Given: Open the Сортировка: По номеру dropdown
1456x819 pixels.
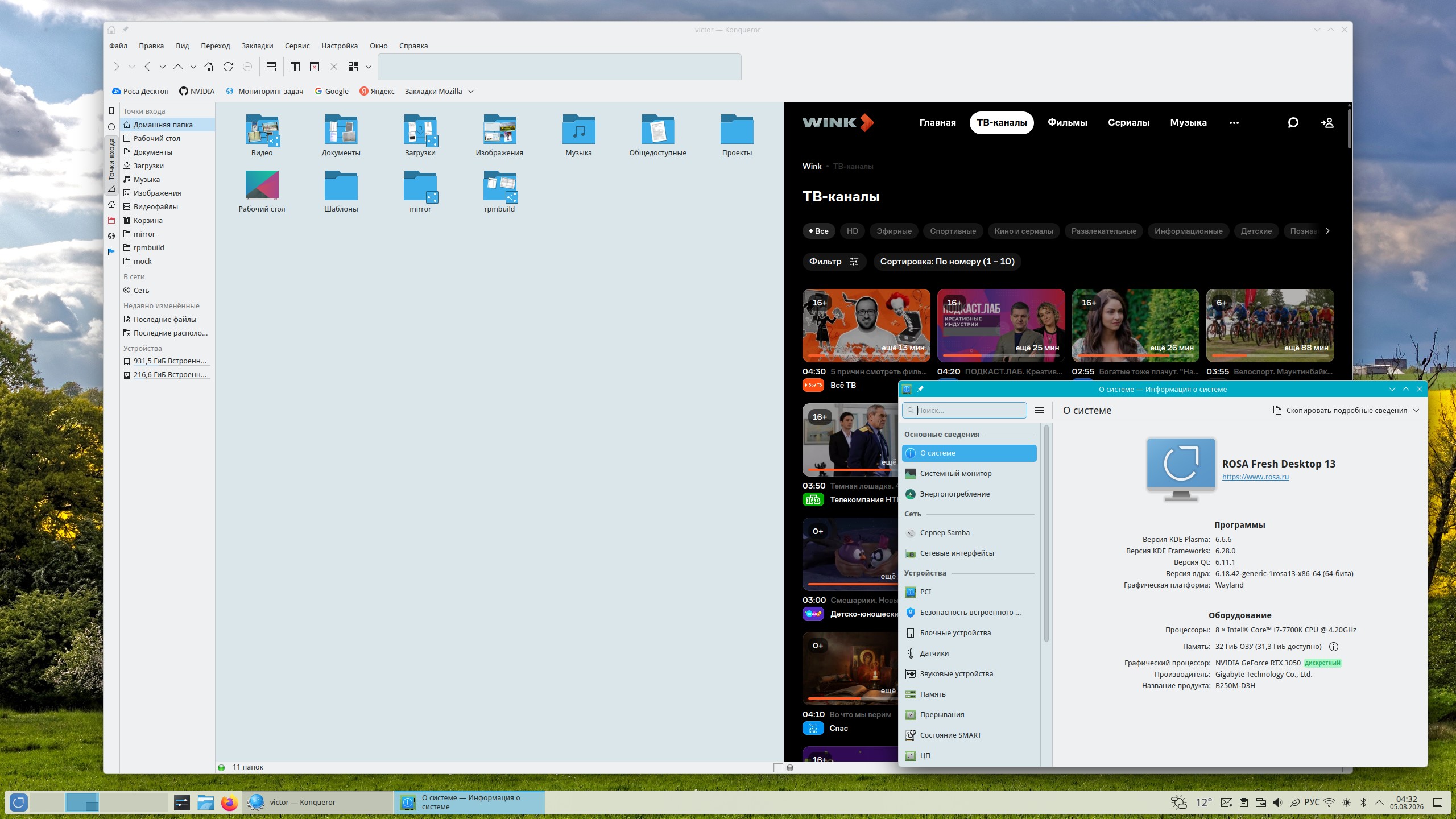Looking at the screenshot, I should 948,262.
